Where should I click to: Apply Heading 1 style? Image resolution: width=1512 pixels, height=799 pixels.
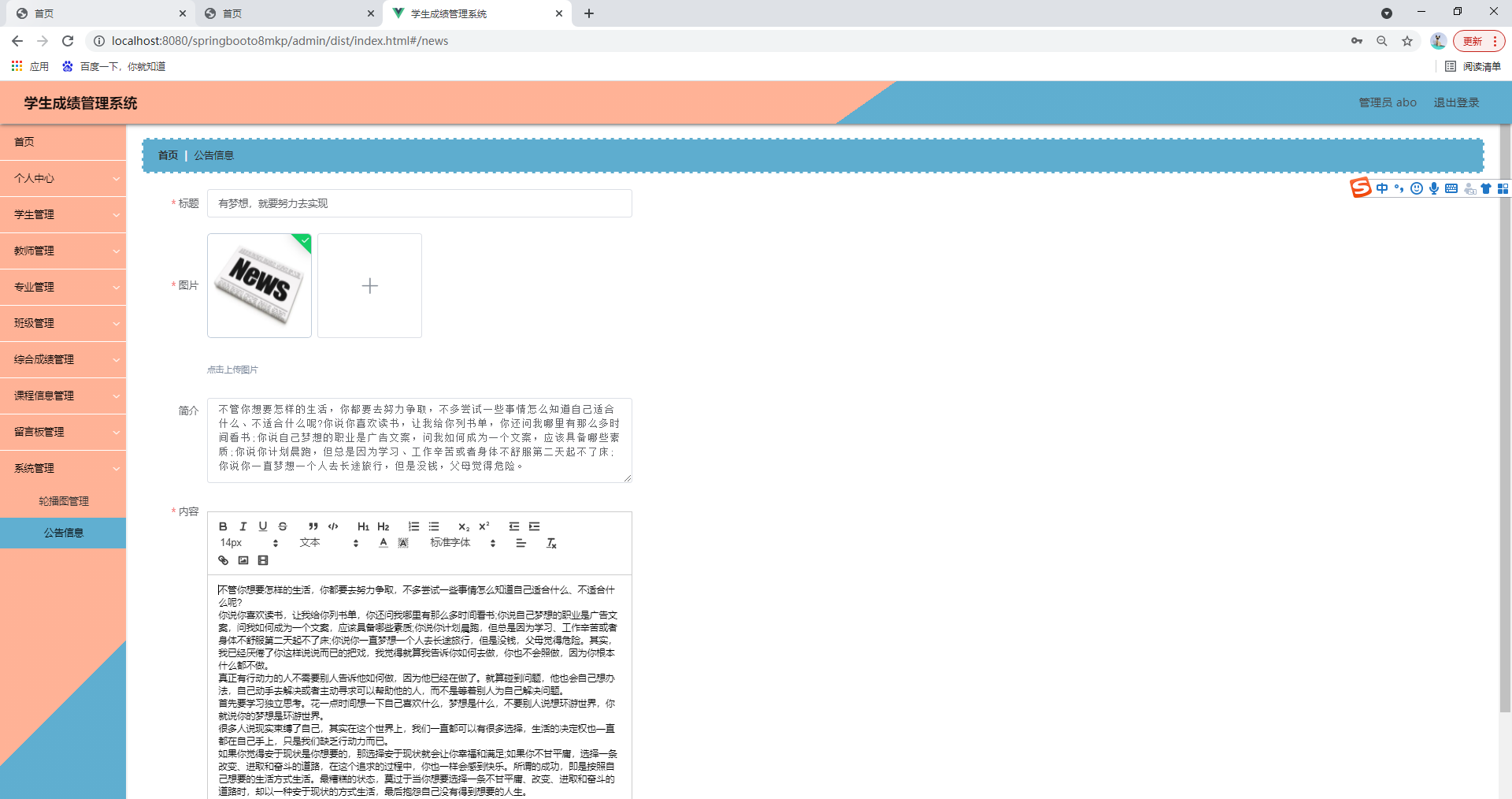[363, 526]
